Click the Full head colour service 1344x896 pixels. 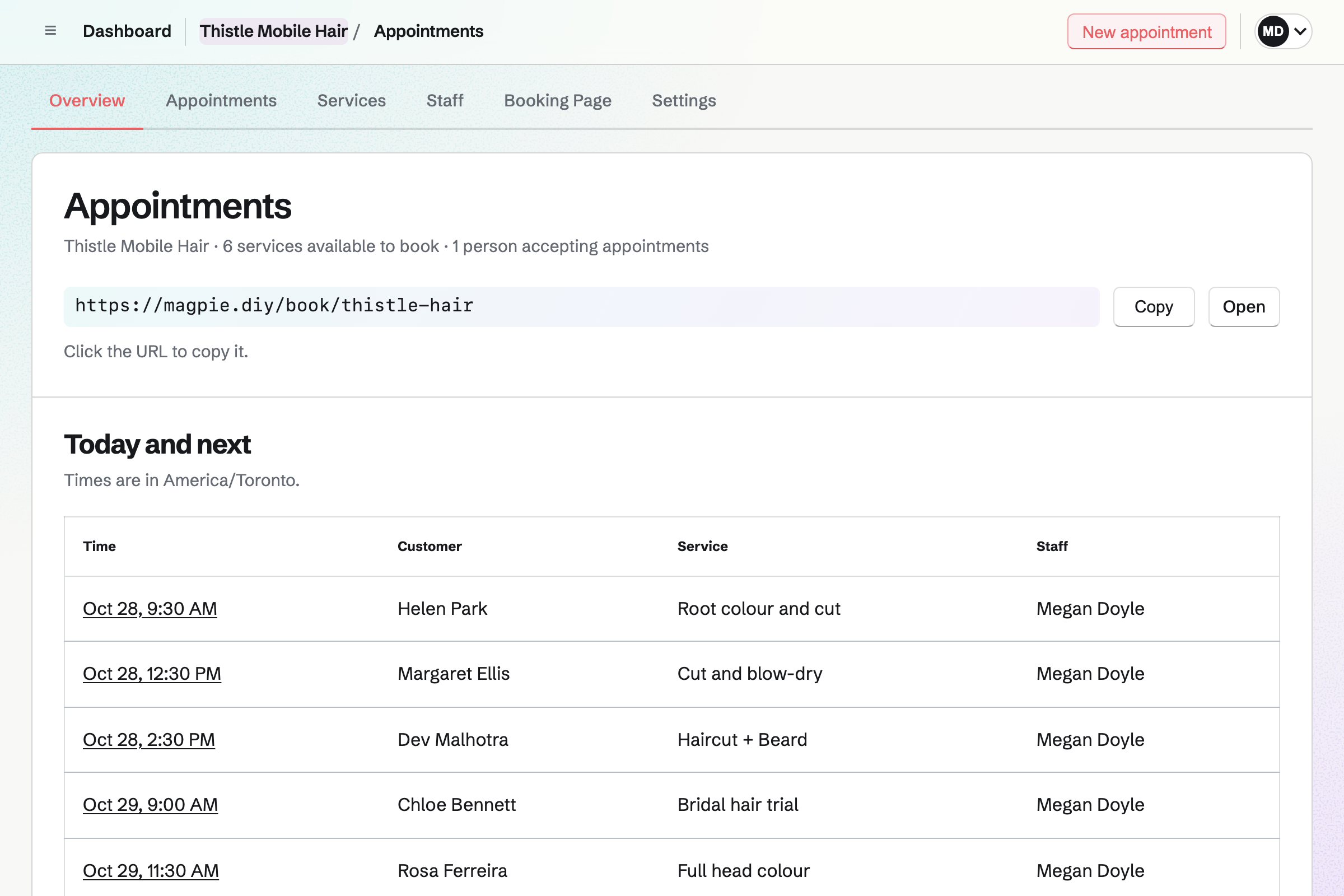point(744,870)
